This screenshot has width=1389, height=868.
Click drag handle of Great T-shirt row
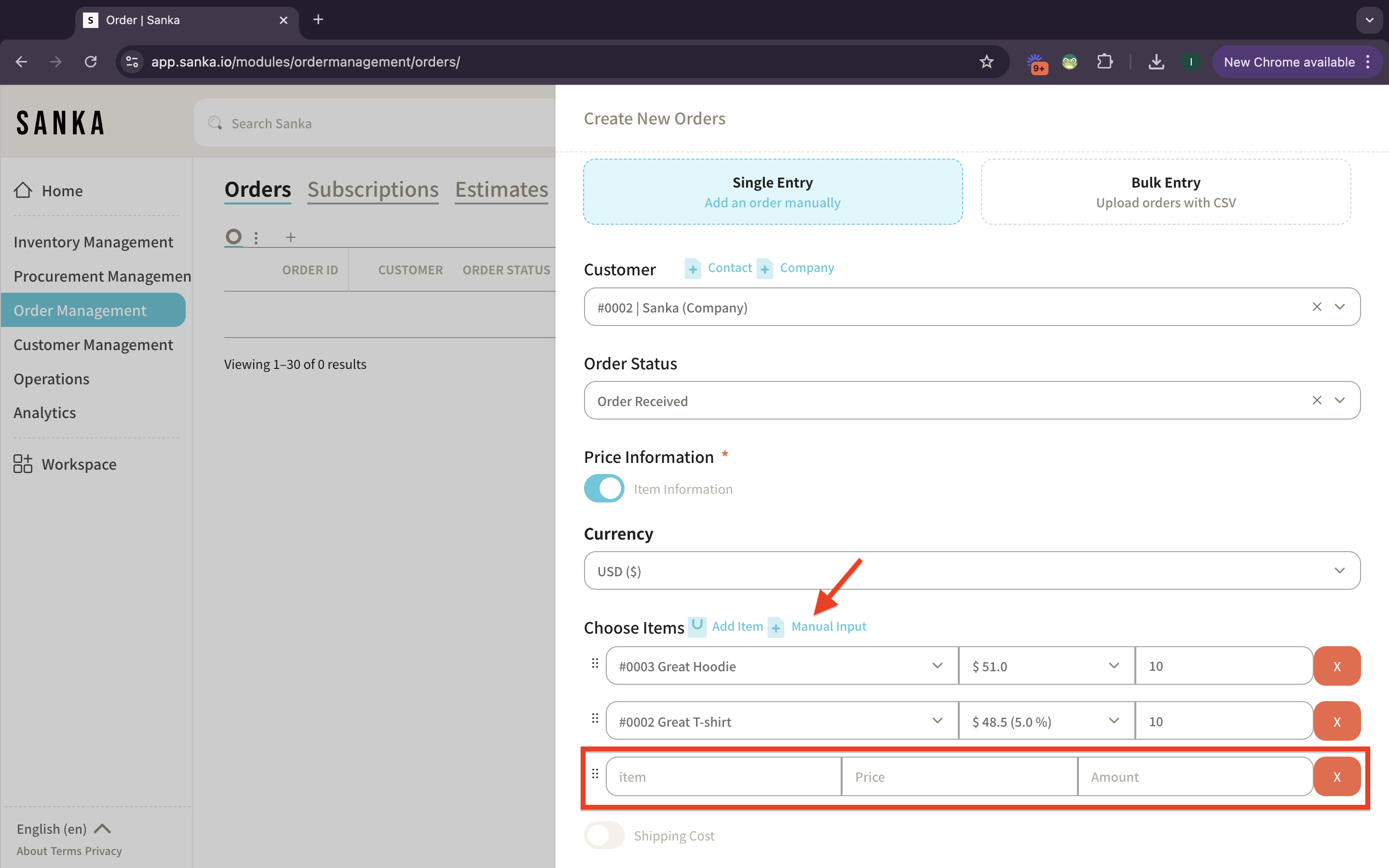tap(595, 719)
